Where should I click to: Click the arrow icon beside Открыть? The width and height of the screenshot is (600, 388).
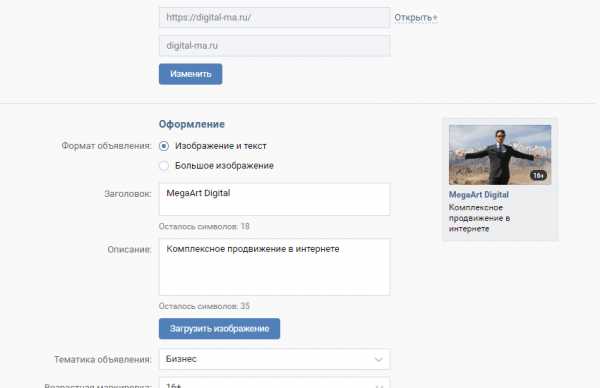(x=435, y=18)
